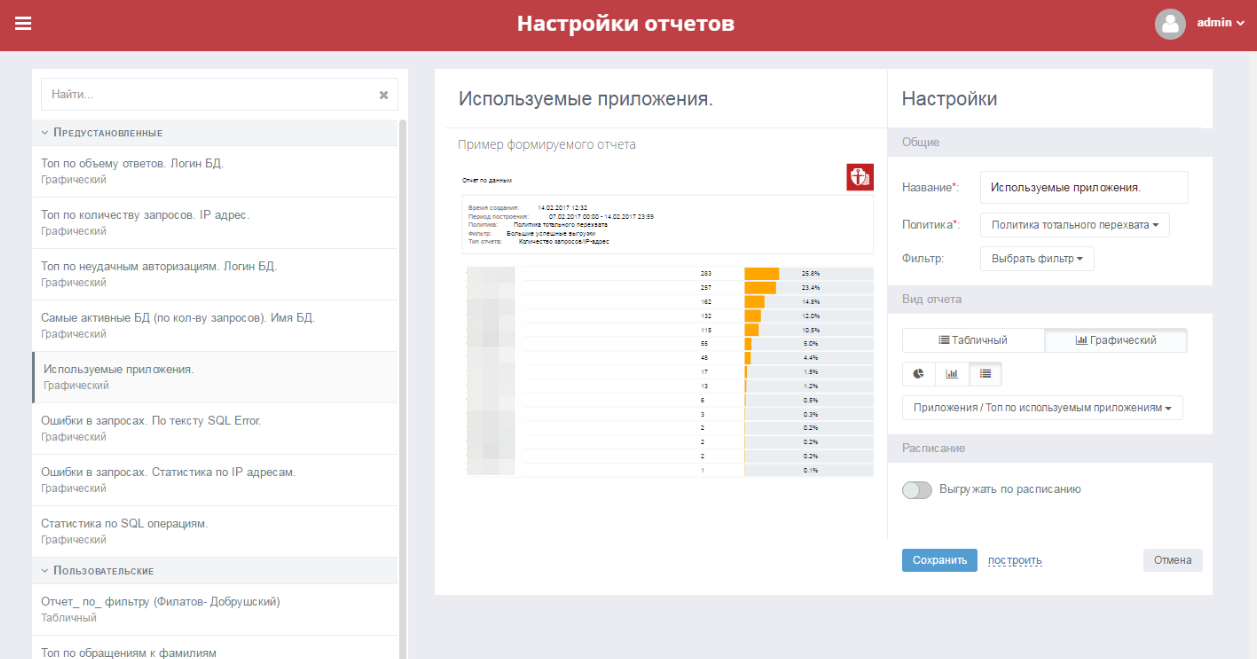1257x659 pixels.
Task: Open the admin account dropdown
Action: tap(1221, 22)
